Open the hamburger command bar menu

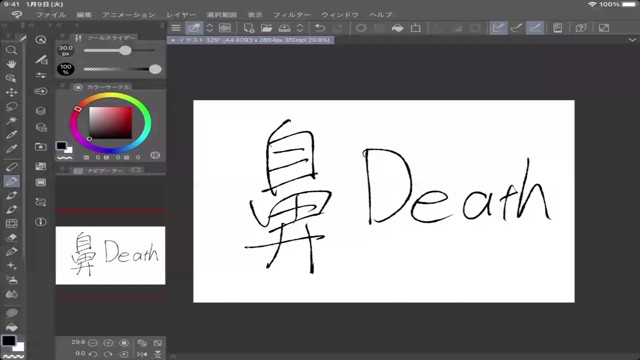pos(176,28)
